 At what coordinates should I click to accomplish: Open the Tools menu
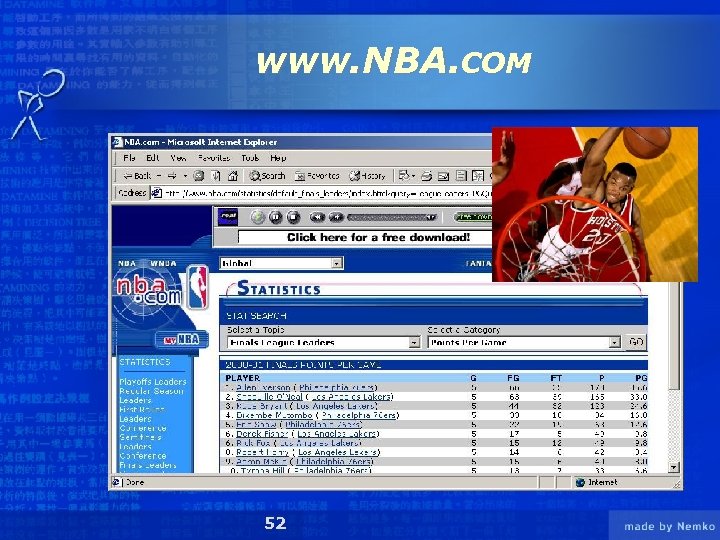(250, 158)
